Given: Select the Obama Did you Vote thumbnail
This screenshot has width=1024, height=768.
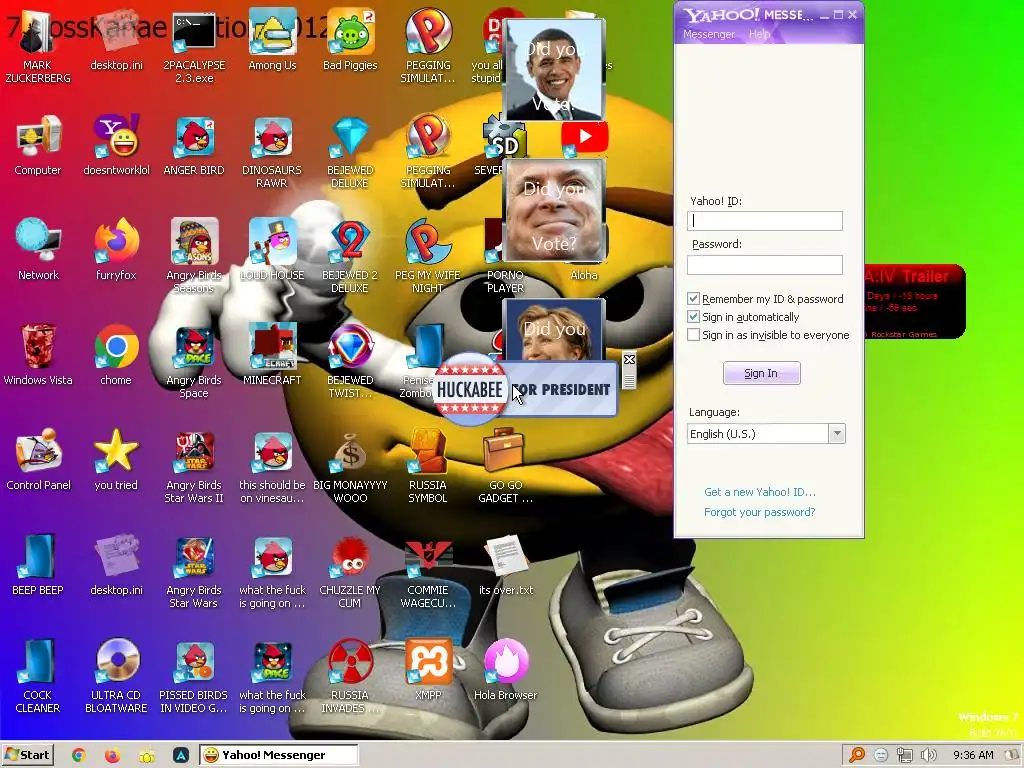Looking at the screenshot, I should point(554,70).
